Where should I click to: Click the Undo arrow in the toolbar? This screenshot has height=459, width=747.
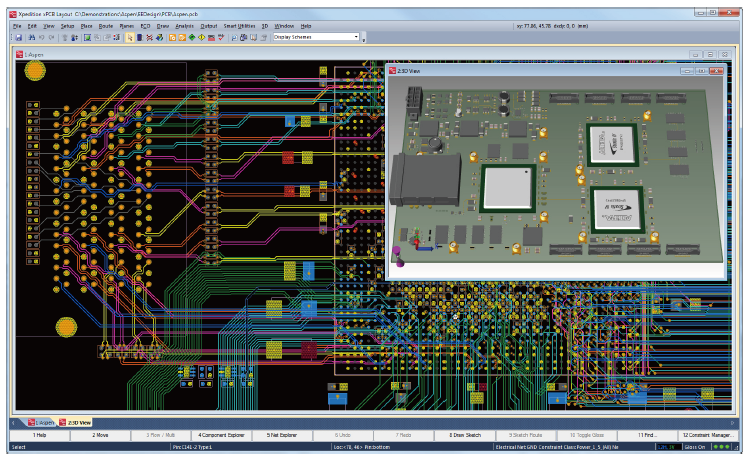[41, 37]
